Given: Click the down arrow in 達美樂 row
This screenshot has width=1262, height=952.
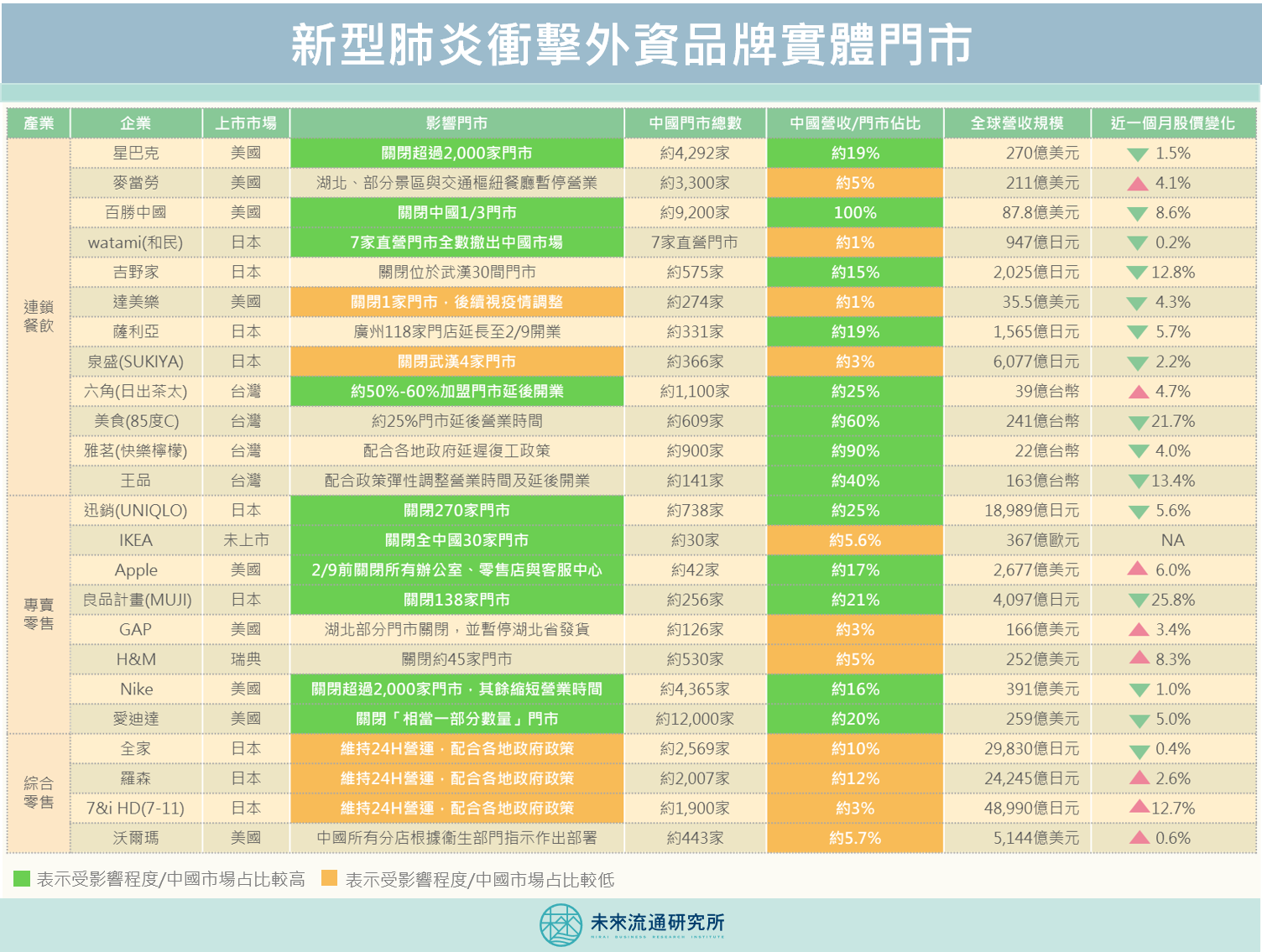Looking at the screenshot, I should tap(1138, 303).
